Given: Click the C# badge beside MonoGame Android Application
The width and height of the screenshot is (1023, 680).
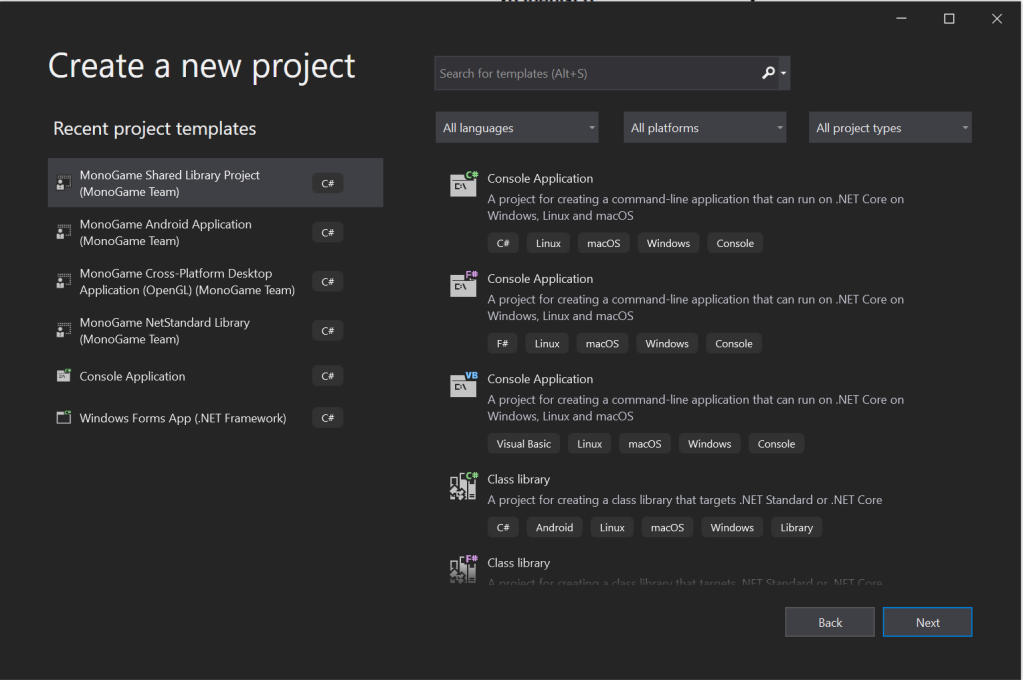Looking at the screenshot, I should click(328, 232).
